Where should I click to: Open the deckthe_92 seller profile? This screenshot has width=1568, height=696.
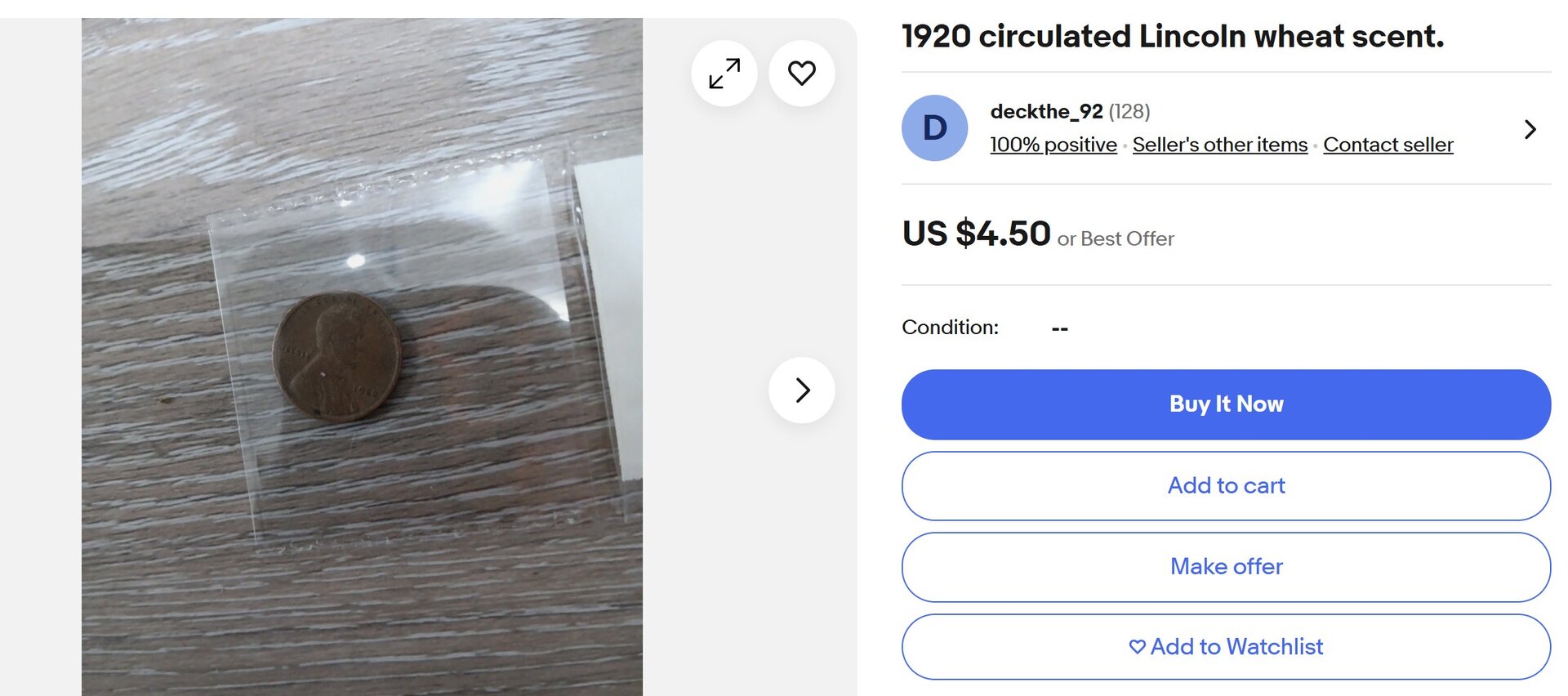point(1046,111)
